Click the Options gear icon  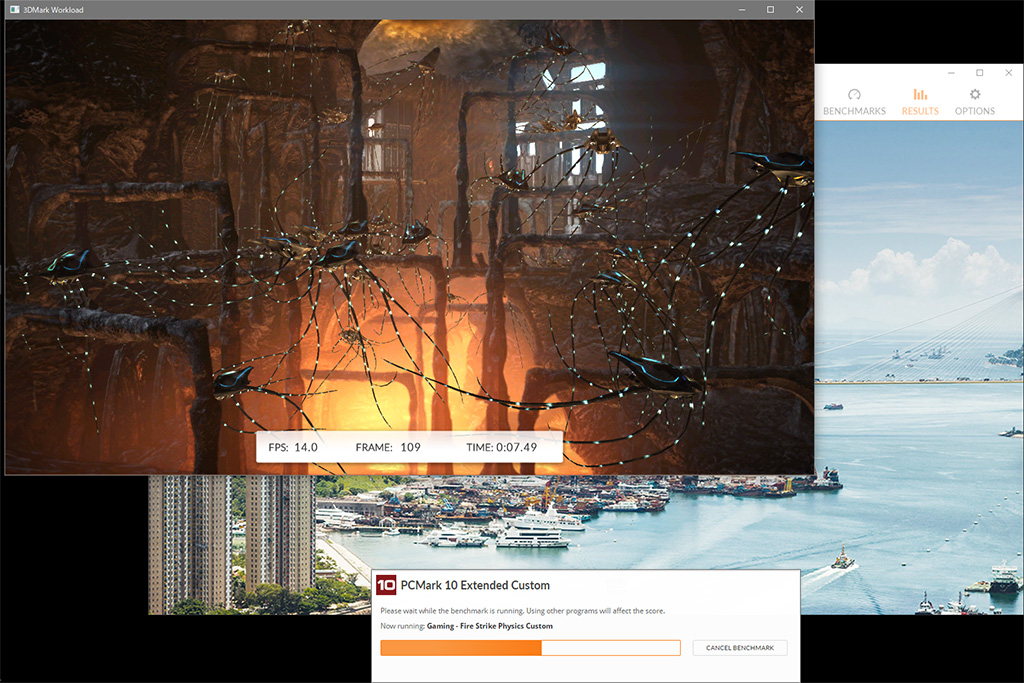[974, 95]
